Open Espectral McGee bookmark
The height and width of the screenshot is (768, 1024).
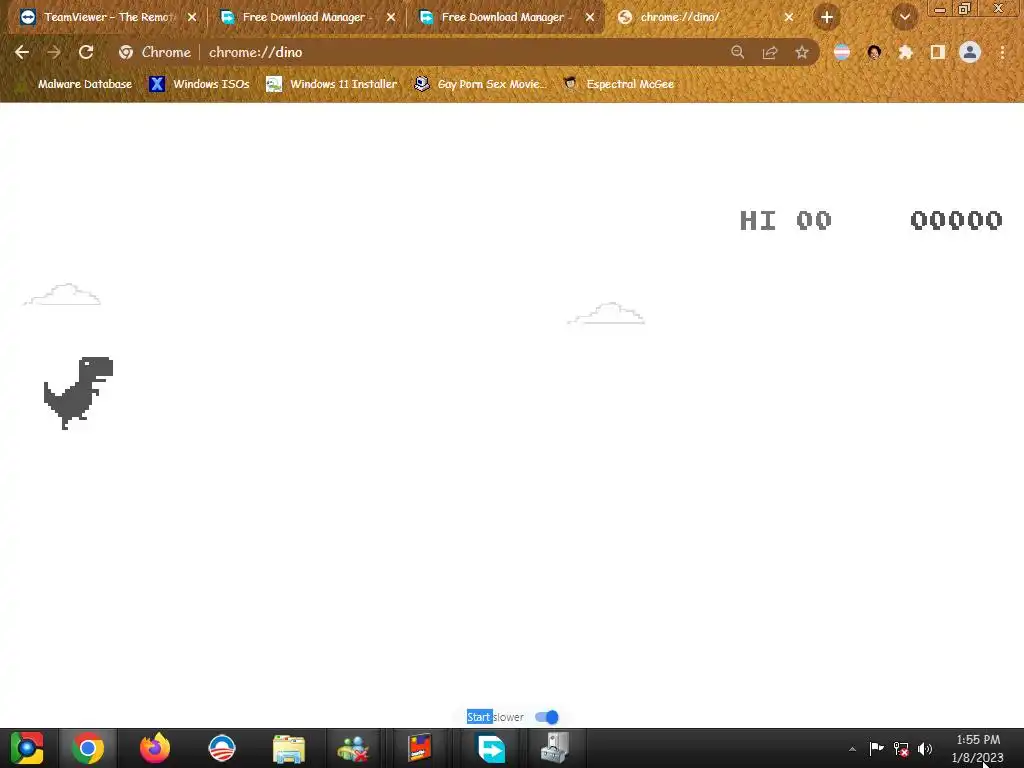click(619, 84)
